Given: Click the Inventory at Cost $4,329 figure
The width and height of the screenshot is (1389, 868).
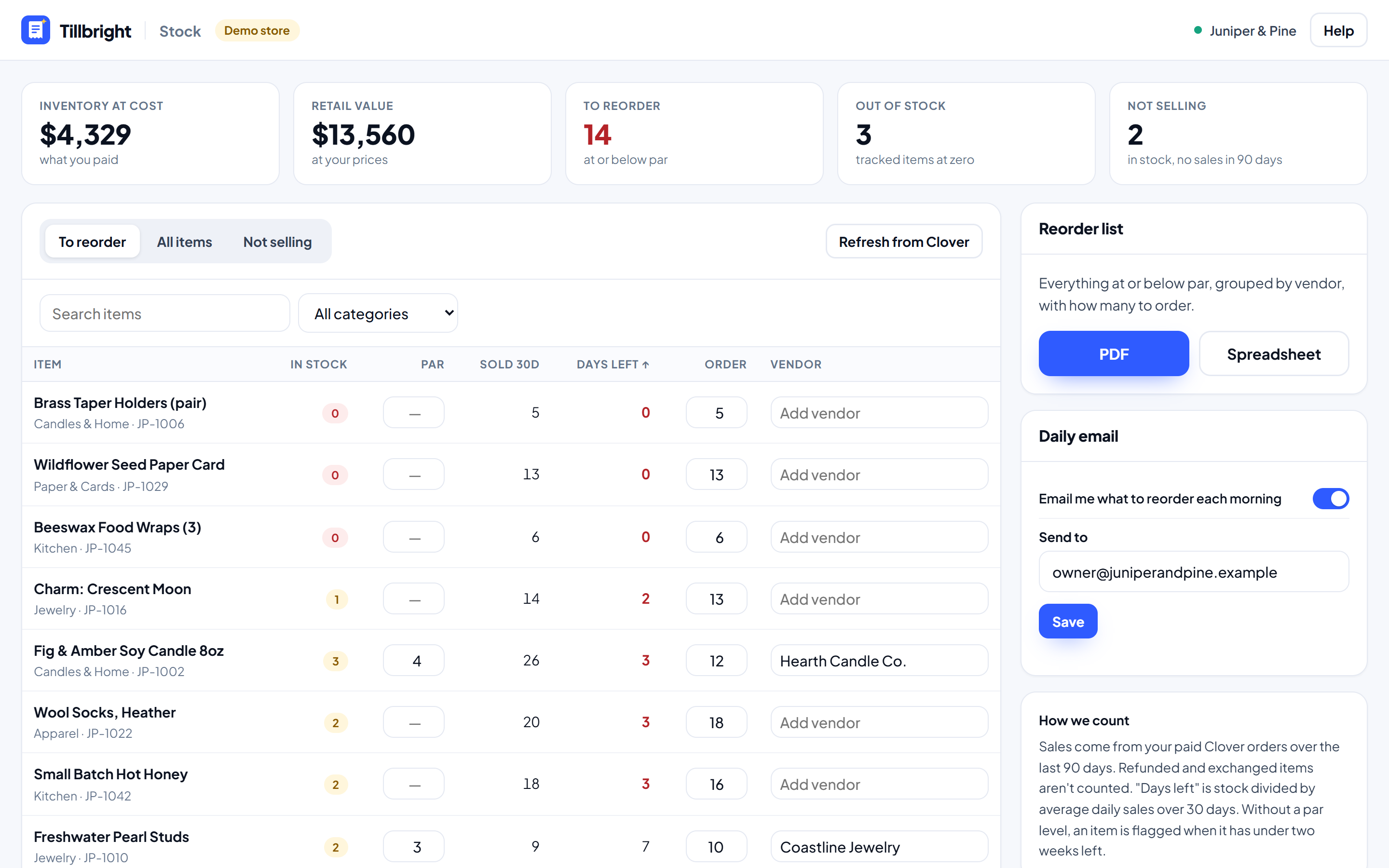Looking at the screenshot, I should click(85, 135).
